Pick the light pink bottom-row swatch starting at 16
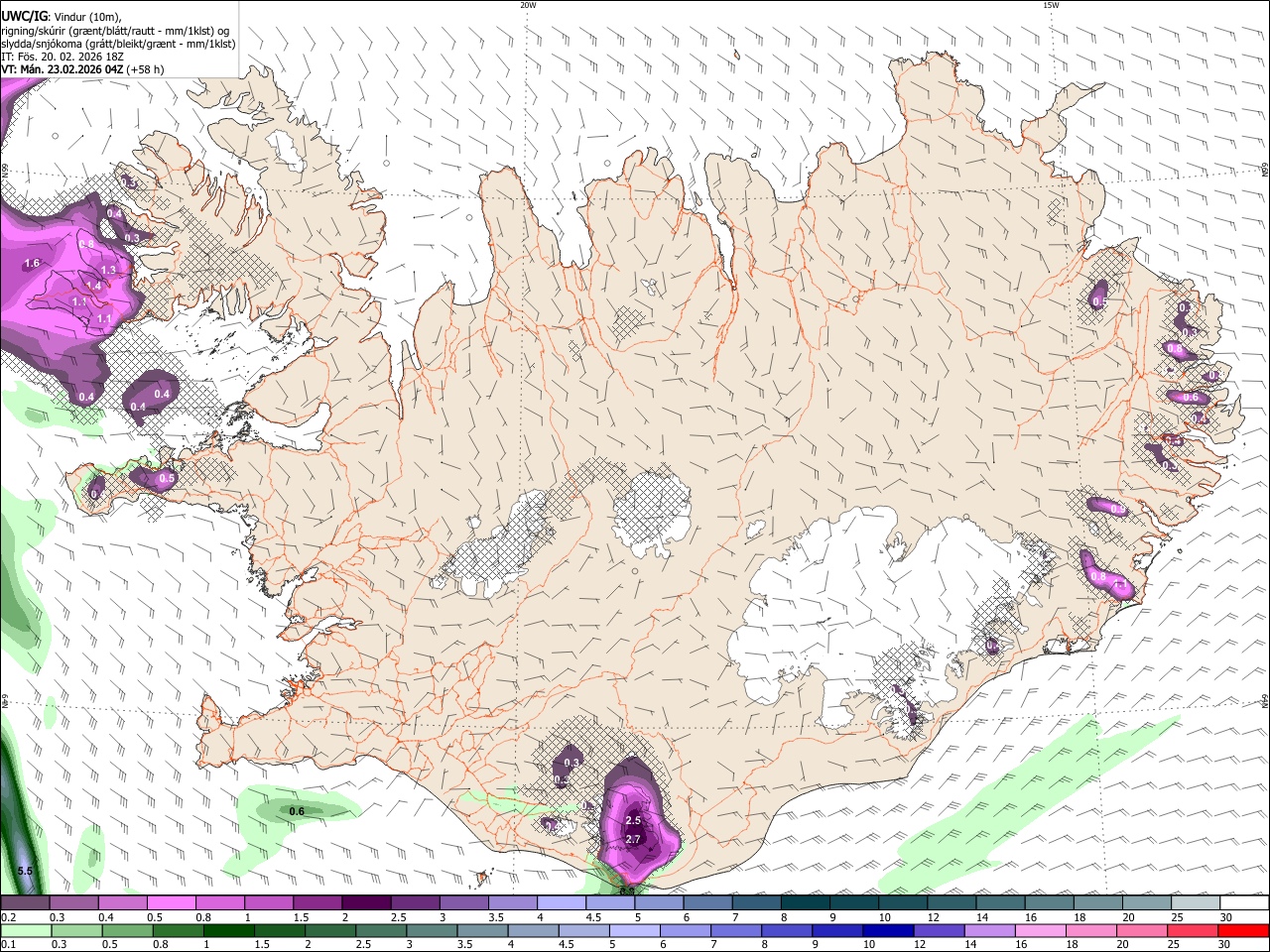 pos(1040,931)
